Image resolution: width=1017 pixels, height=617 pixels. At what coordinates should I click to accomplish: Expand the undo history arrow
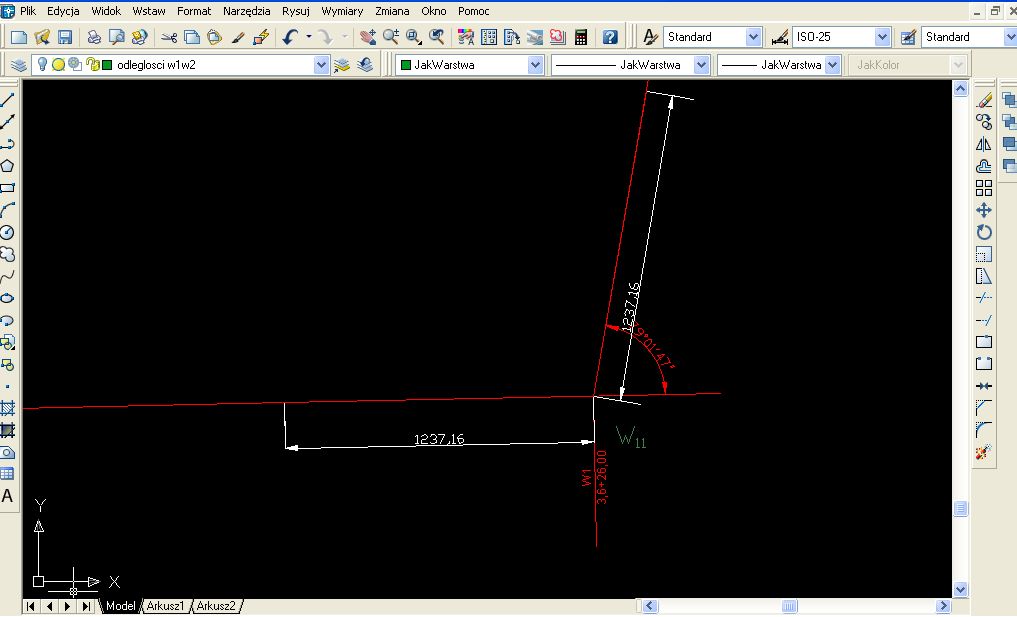[309, 37]
